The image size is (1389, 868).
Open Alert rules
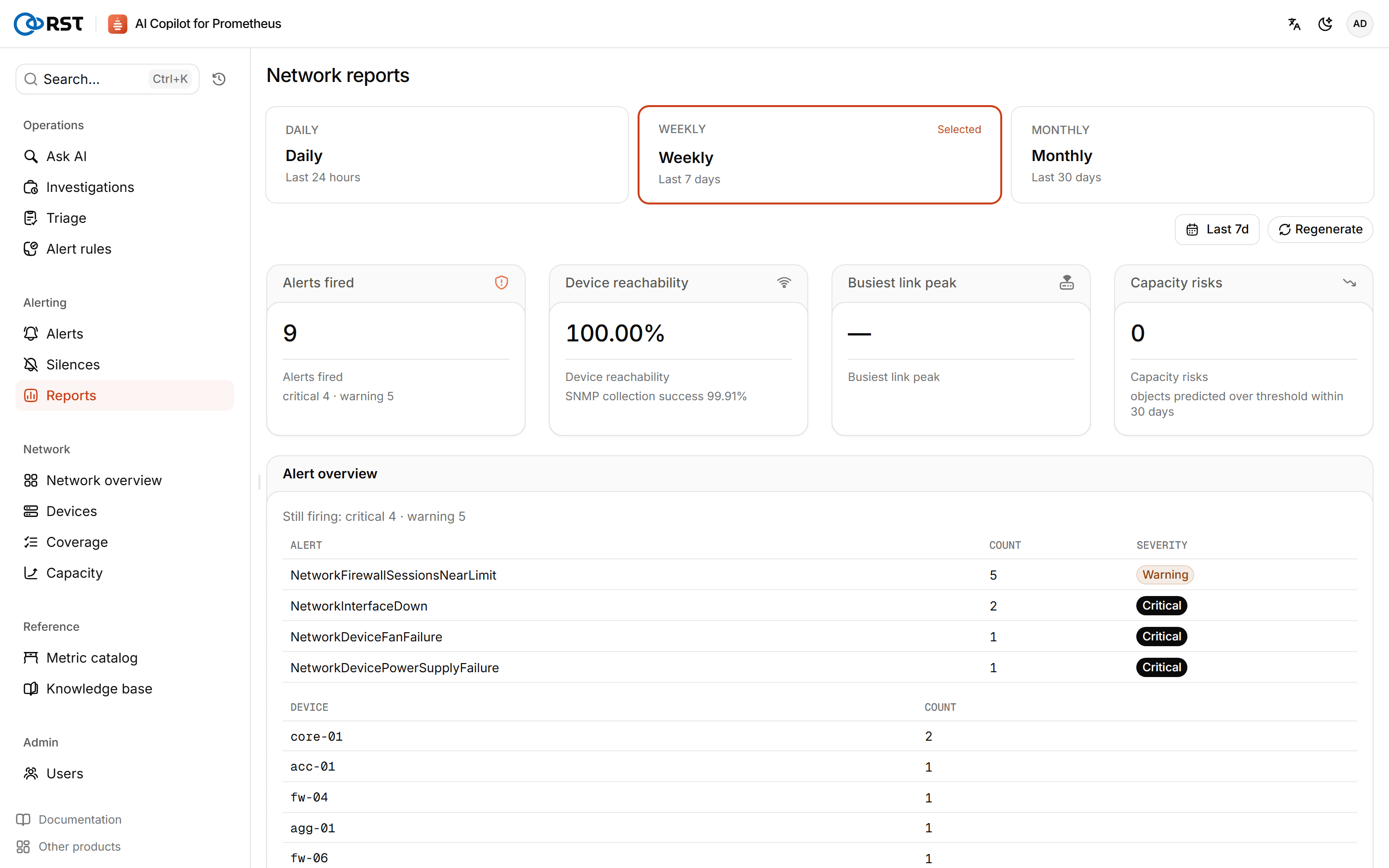pyautogui.click(x=124, y=249)
